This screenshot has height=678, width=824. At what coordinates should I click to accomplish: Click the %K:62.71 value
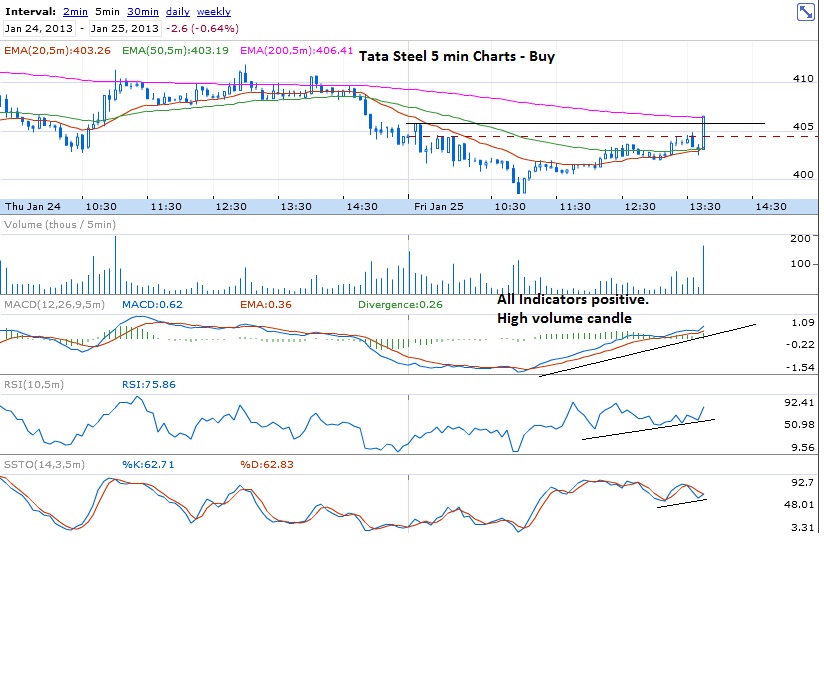click(148, 464)
